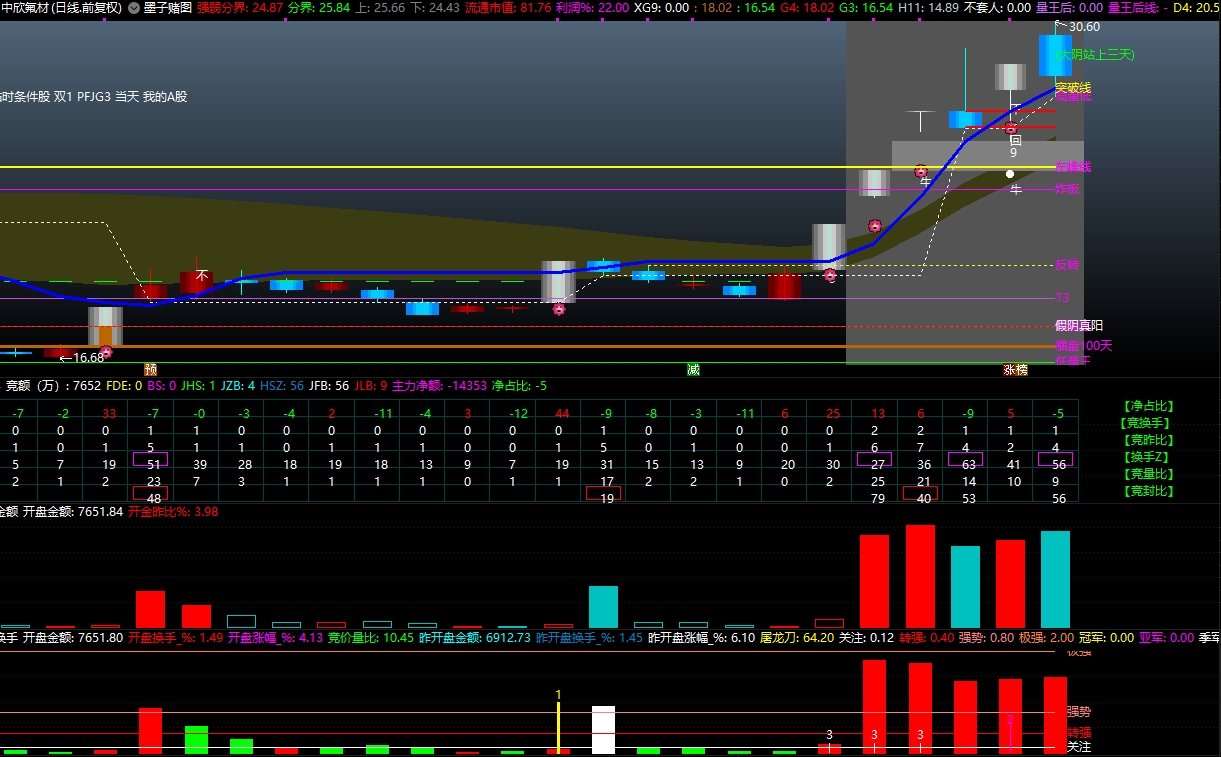Click the 【竞昨比】 label
Screen dimensions: 1221x757
[1148, 440]
